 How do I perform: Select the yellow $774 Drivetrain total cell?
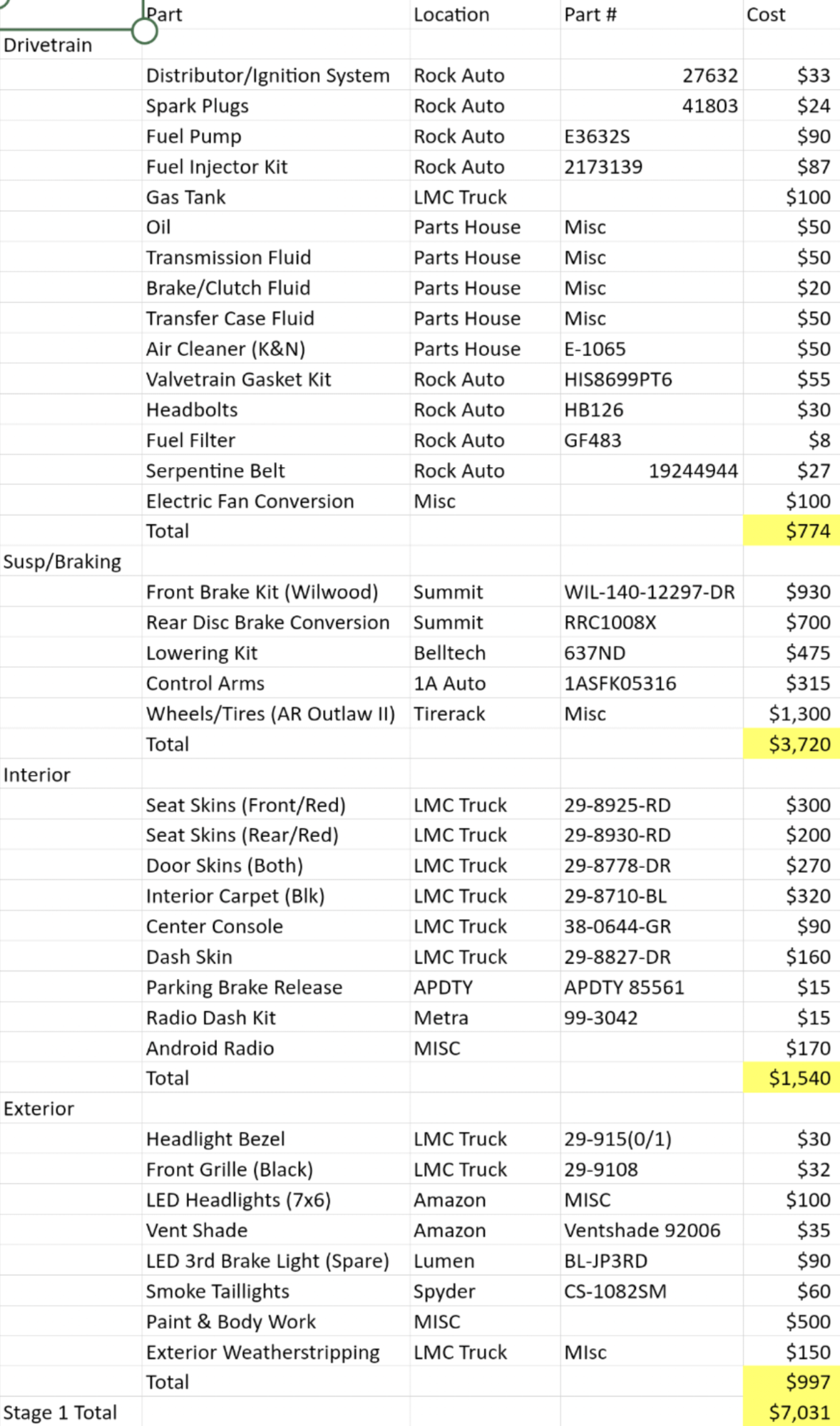click(x=792, y=531)
